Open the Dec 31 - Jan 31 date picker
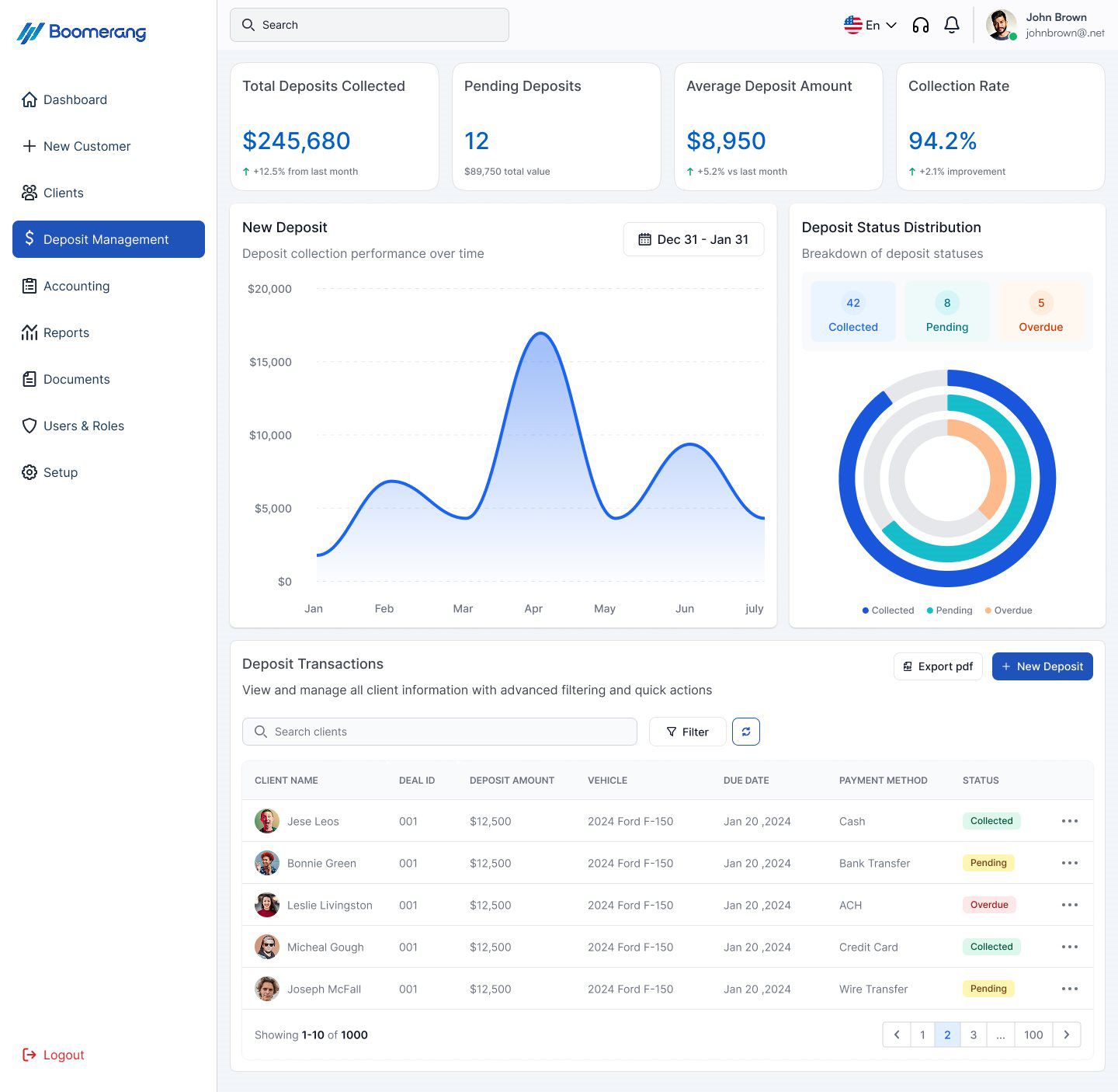This screenshot has height=1092, width=1118. (693, 239)
